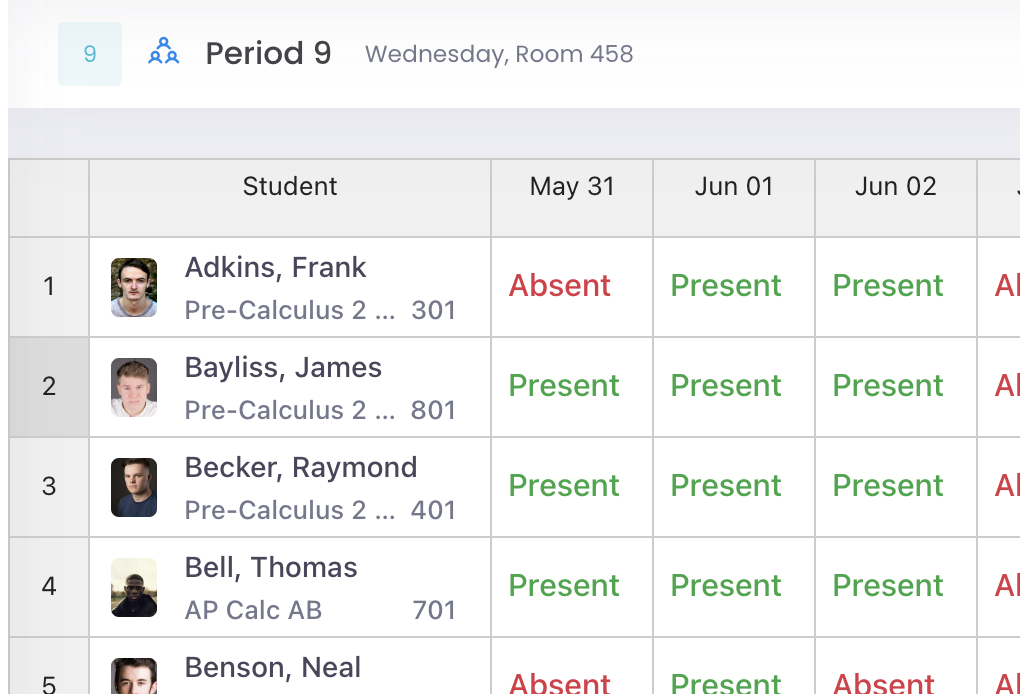Select the Jun 02 column header
The image size is (1020, 694).
click(x=896, y=187)
